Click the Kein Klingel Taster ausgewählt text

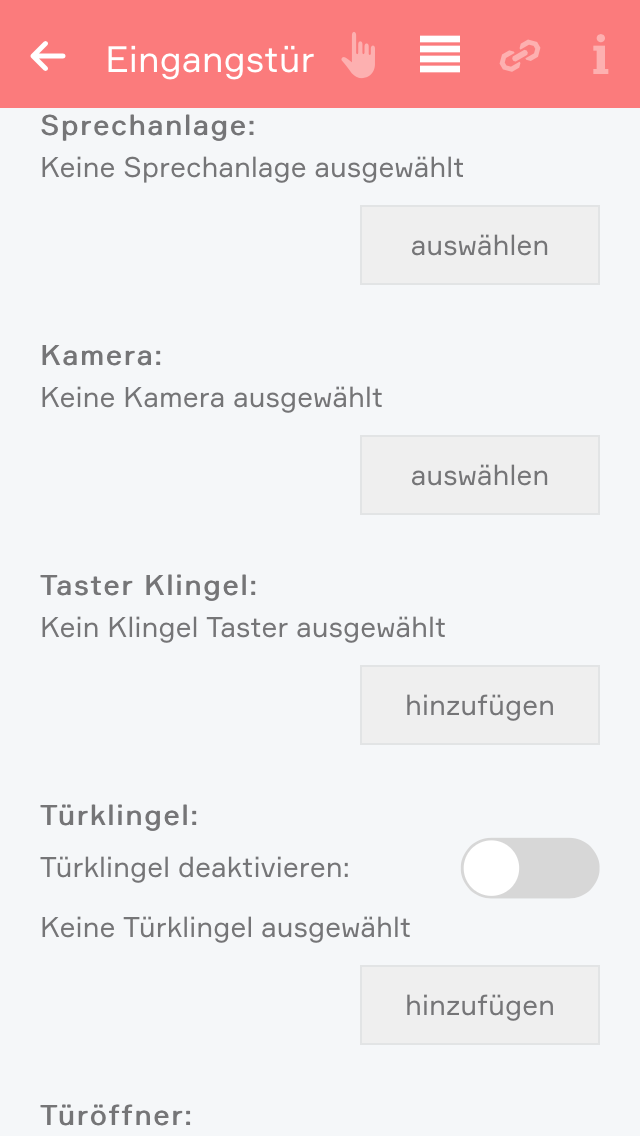coord(243,628)
